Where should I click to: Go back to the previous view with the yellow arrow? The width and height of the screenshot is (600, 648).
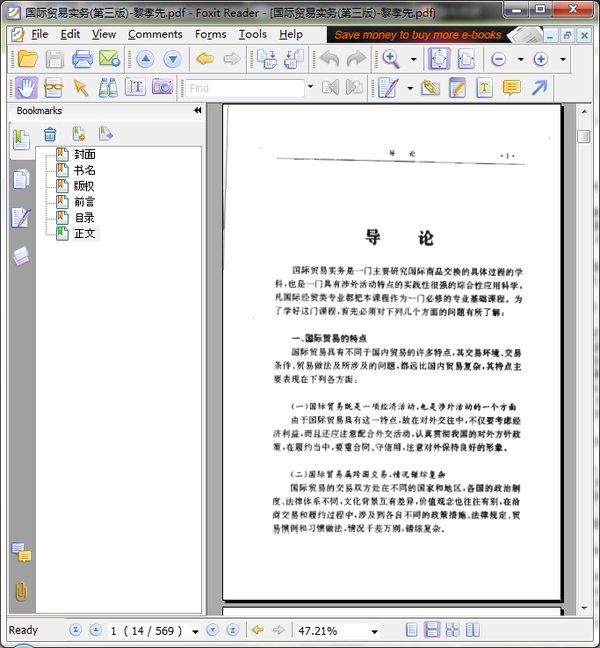pyautogui.click(x=205, y=59)
